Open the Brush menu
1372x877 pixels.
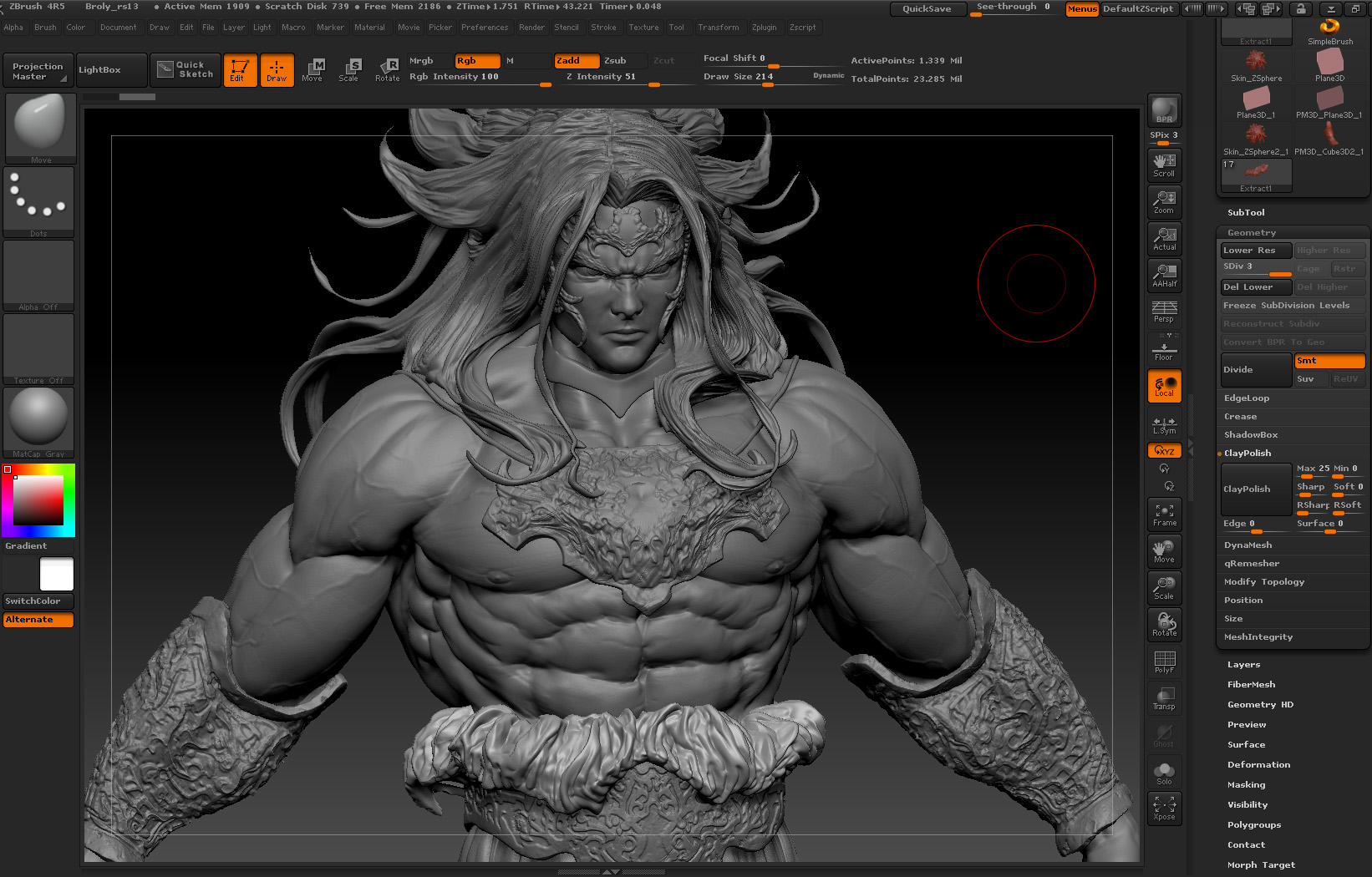[x=45, y=28]
